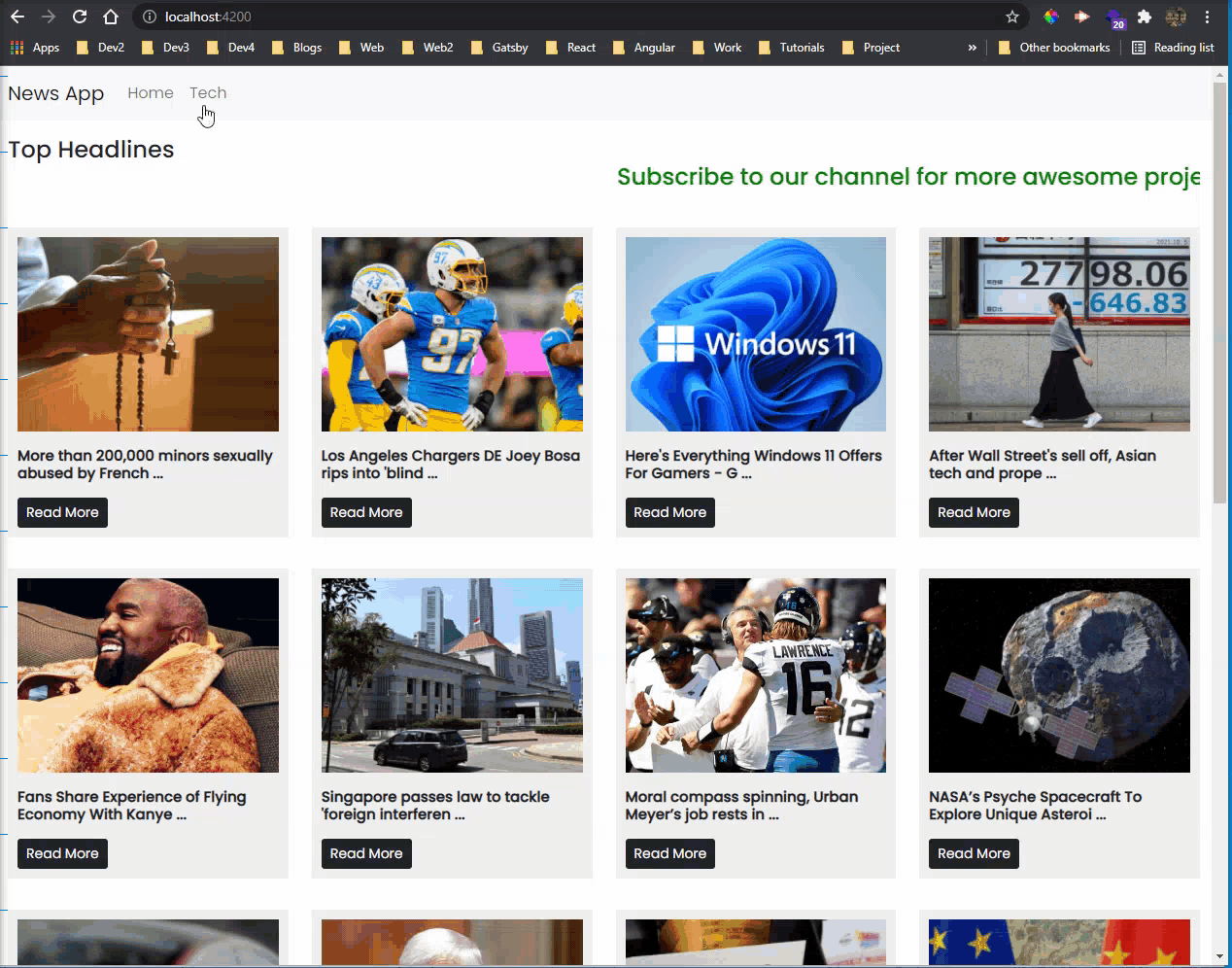Click the extension icon with the 20 badge
The image size is (1232, 968).
(1114, 17)
